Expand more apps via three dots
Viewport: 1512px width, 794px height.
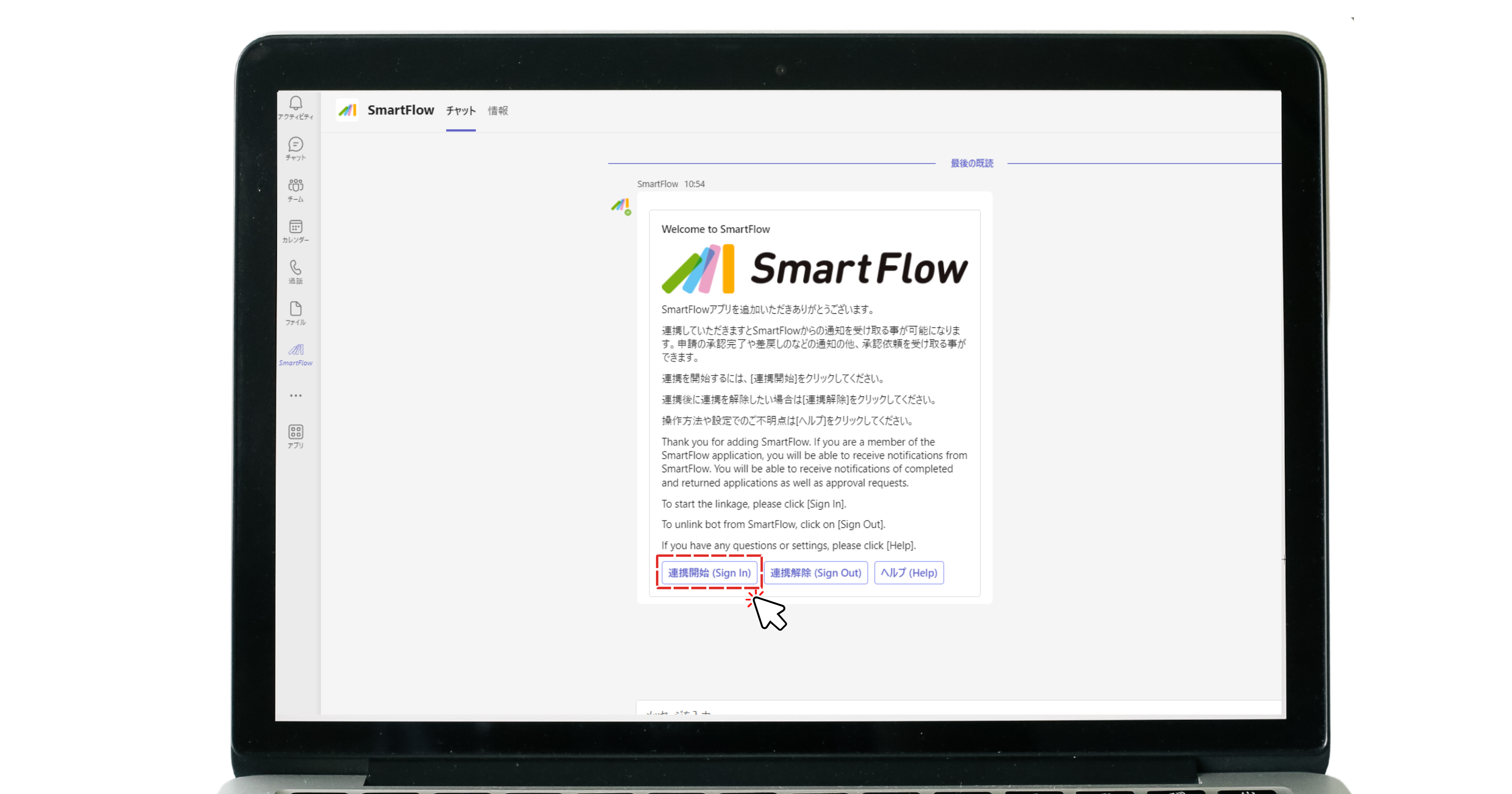tap(295, 396)
